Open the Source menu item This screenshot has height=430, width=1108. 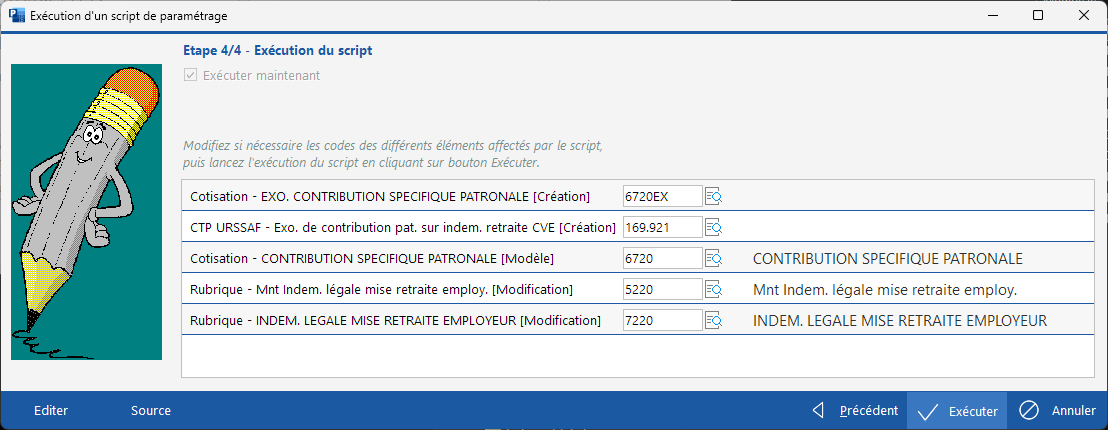pos(151,411)
